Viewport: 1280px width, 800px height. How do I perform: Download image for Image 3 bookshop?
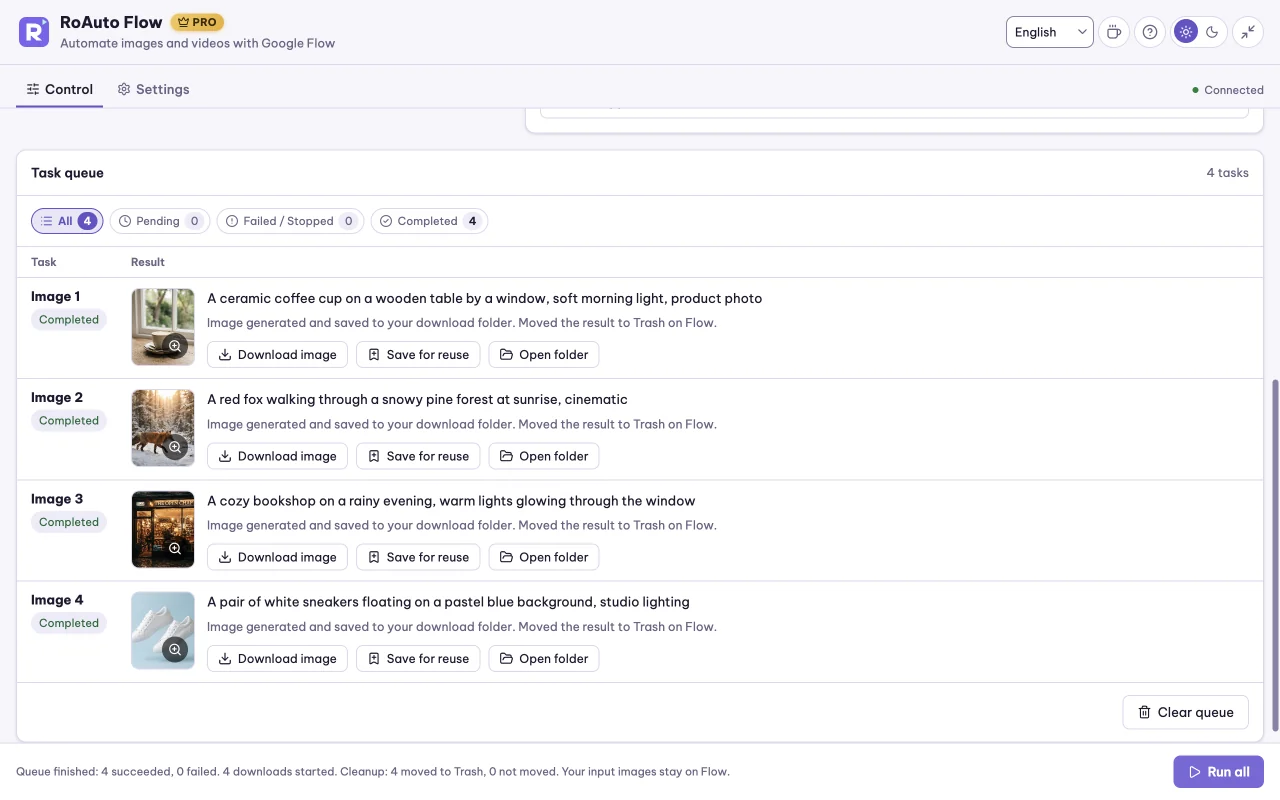pos(278,557)
